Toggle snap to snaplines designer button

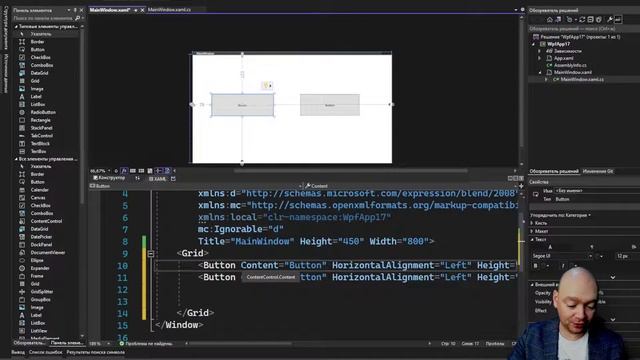158,171
